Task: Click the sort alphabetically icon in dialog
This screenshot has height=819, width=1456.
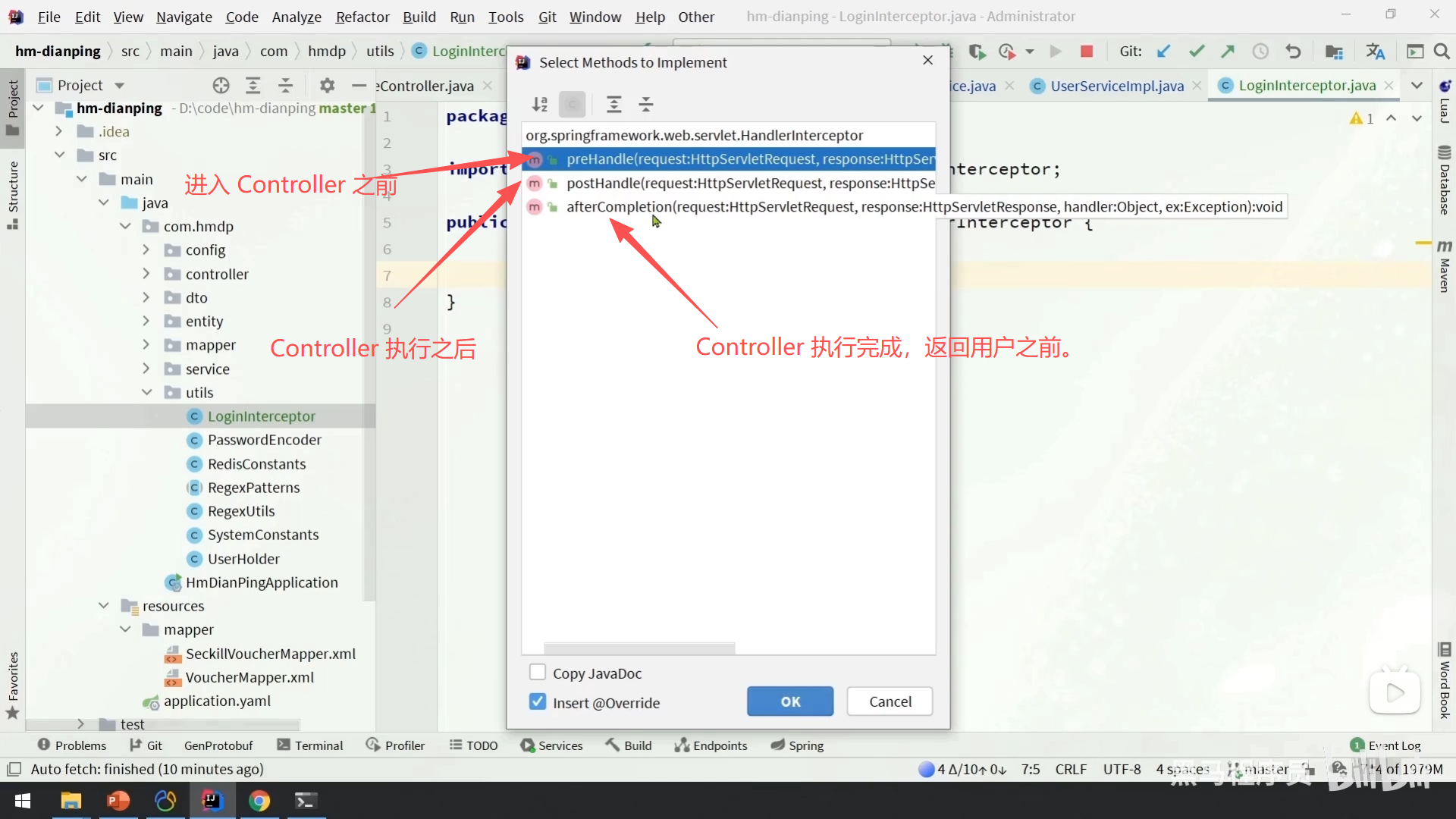Action: pos(539,104)
